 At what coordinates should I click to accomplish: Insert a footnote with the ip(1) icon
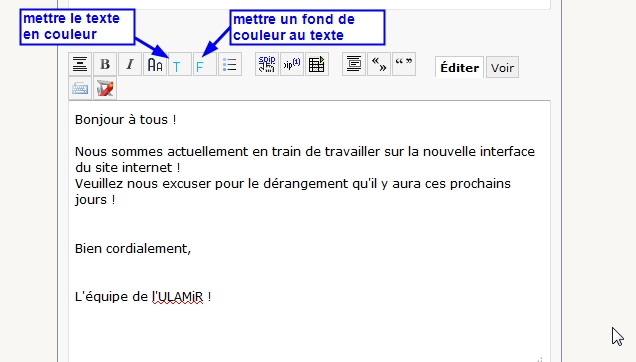coord(292,64)
